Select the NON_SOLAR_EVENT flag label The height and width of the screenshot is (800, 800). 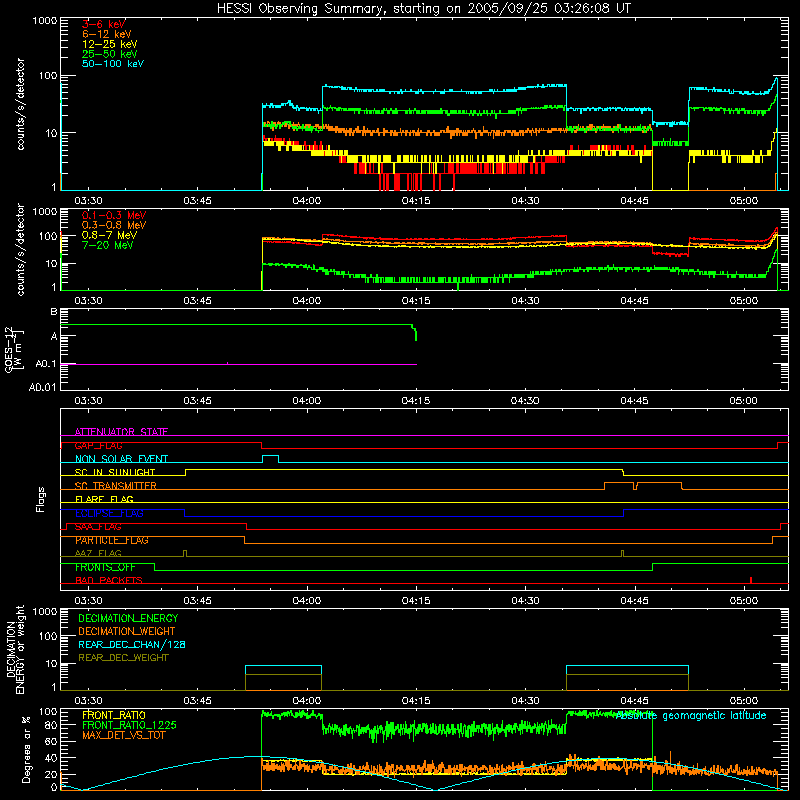pyautogui.click(x=121, y=459)
